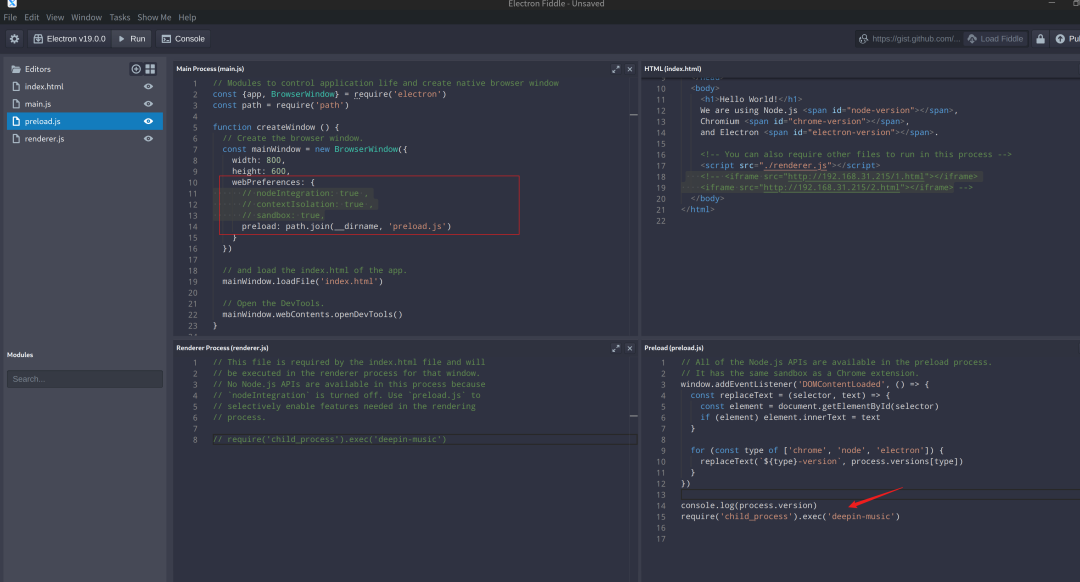
Task: Open the File menu
Action: coord(10,17)
